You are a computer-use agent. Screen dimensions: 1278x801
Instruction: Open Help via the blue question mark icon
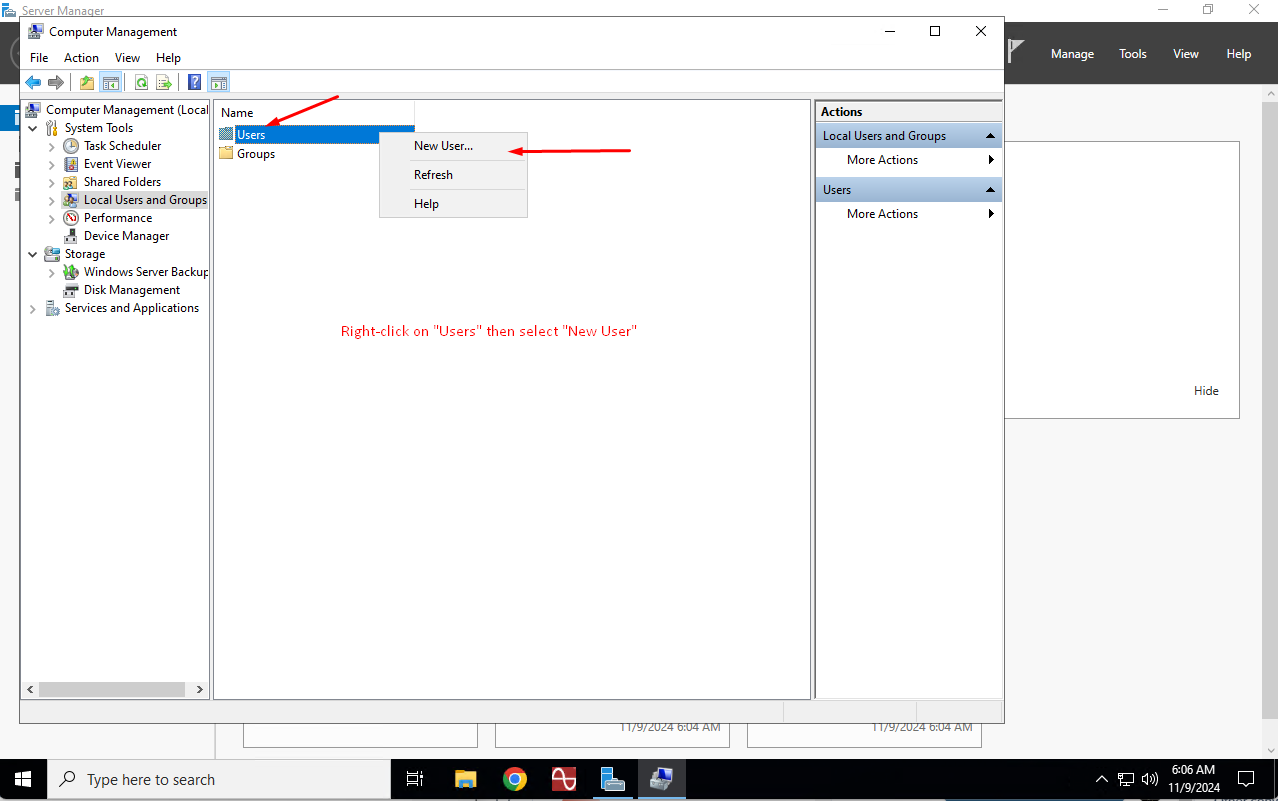[x=195, y=83]
